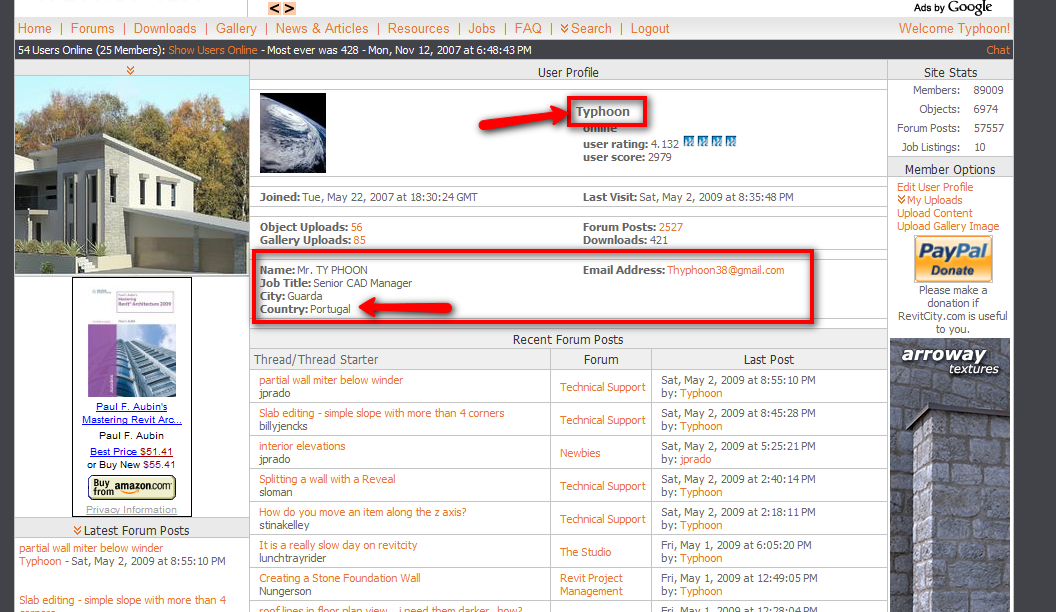Open the Home page
The width and height of the screenshot is (1056, 612).
coord(34,28)
